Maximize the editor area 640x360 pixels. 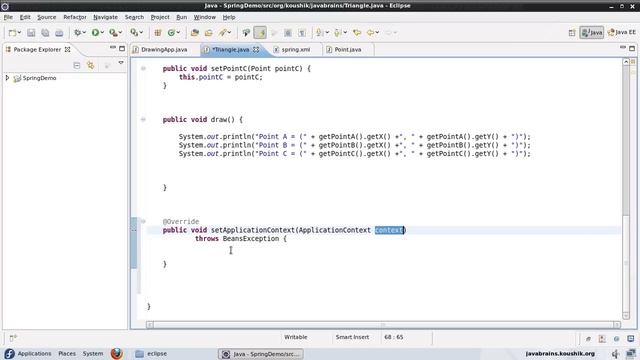[x=632, y=48]
